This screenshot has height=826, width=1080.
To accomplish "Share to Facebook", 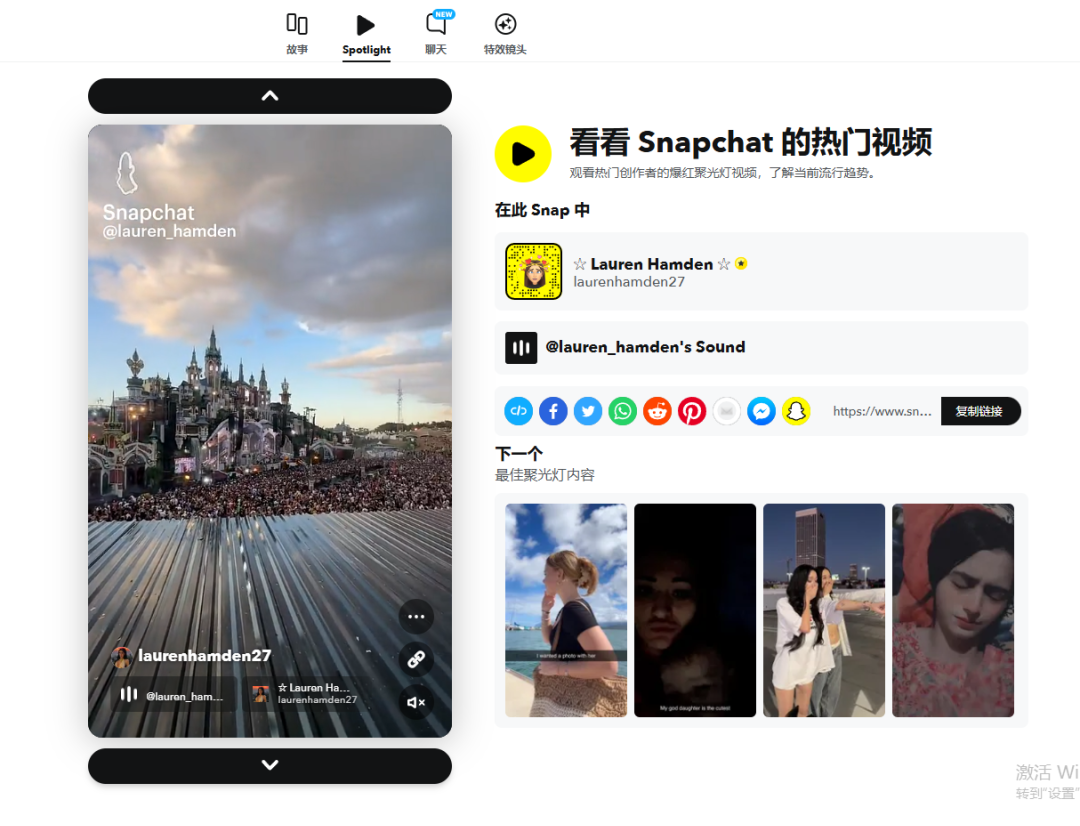I will (553, 411).
